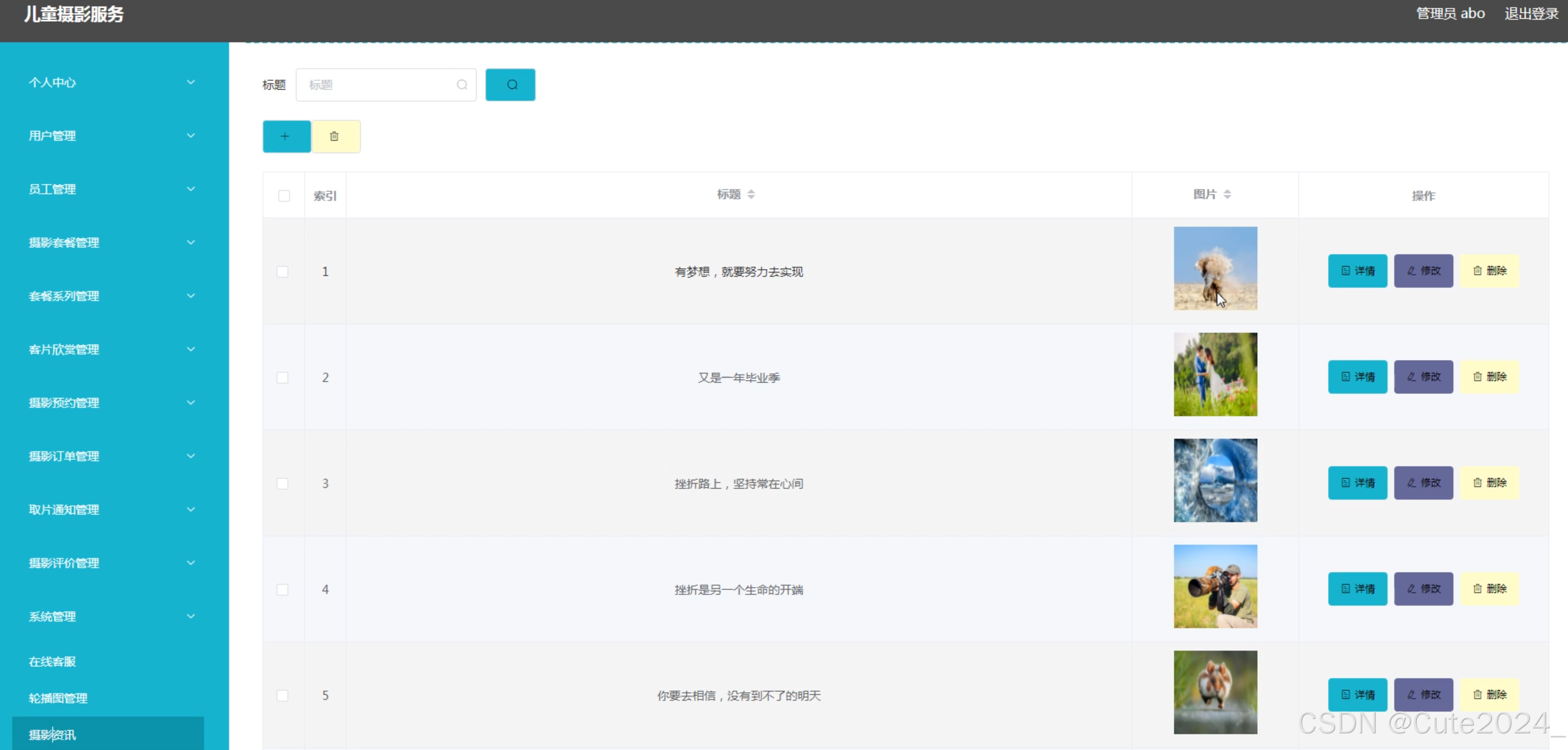Toggle the select-all header checkbox
1568x750 pixels.
tap(284, 196)
